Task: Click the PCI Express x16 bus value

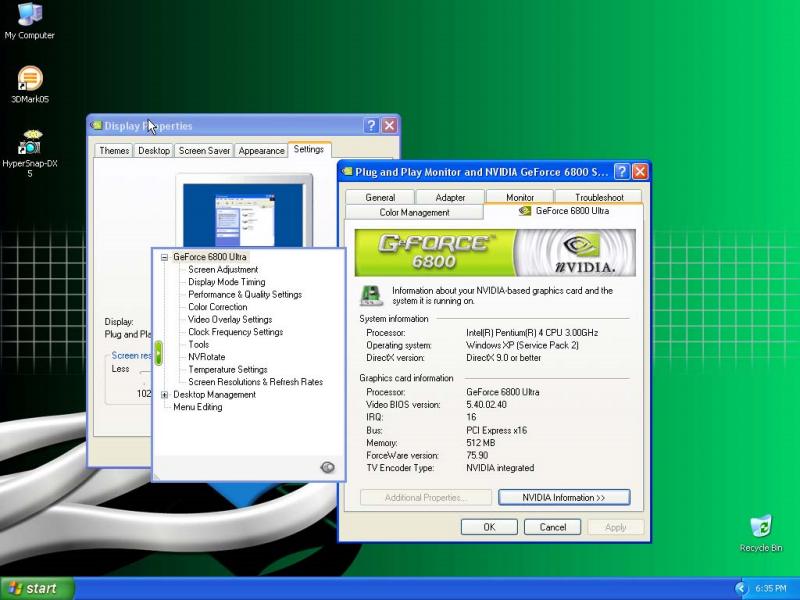Action: point(496,430)
